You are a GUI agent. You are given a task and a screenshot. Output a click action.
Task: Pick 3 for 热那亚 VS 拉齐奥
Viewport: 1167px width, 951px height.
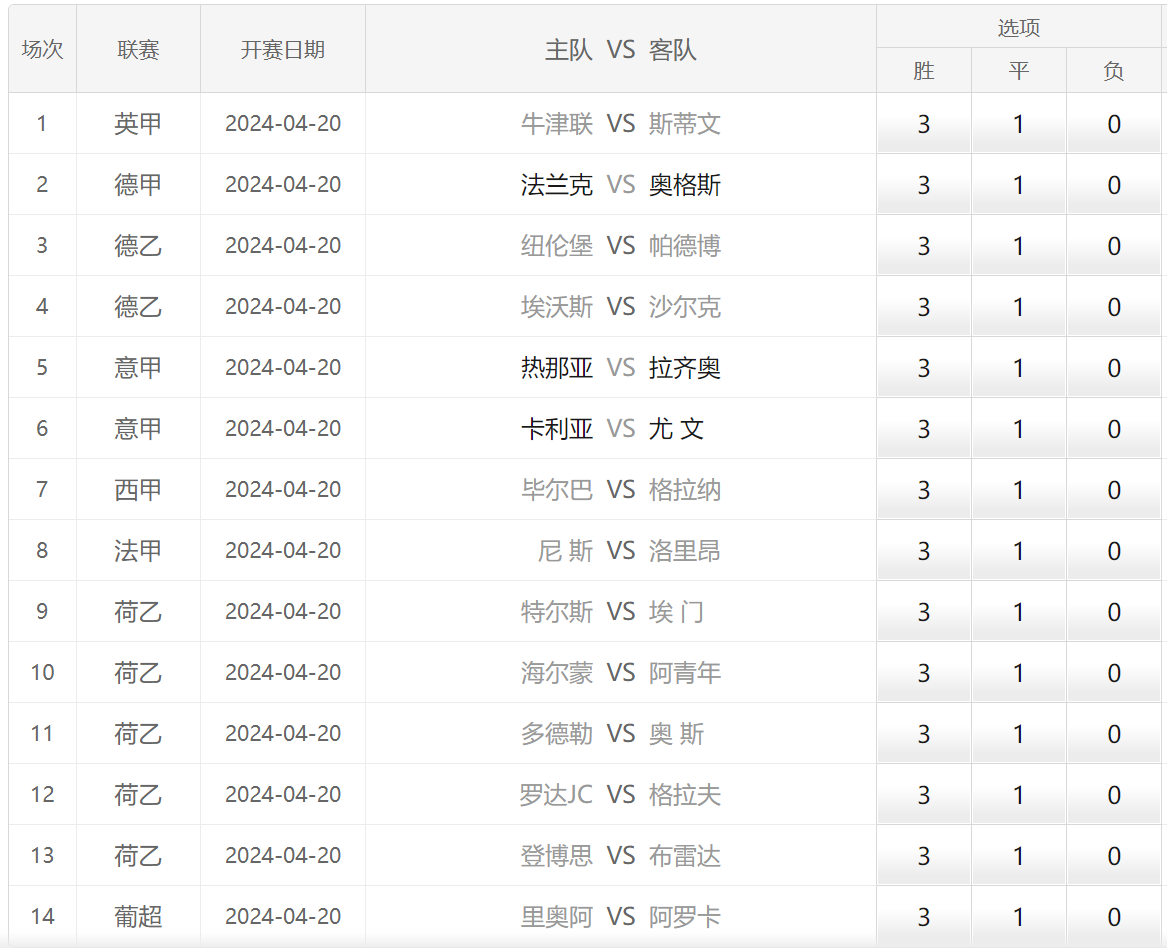pos(924,368)
